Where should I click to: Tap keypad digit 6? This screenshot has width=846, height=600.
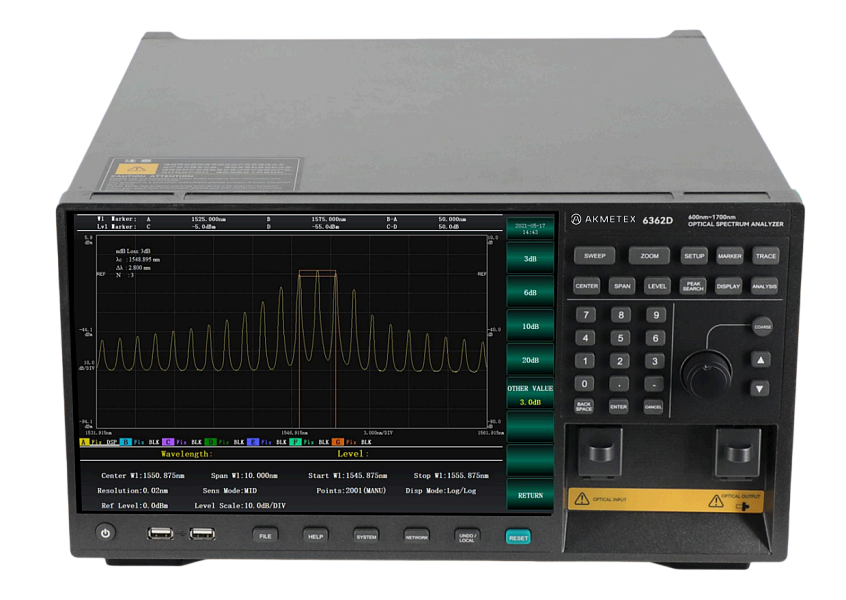[x=656, y=338]
